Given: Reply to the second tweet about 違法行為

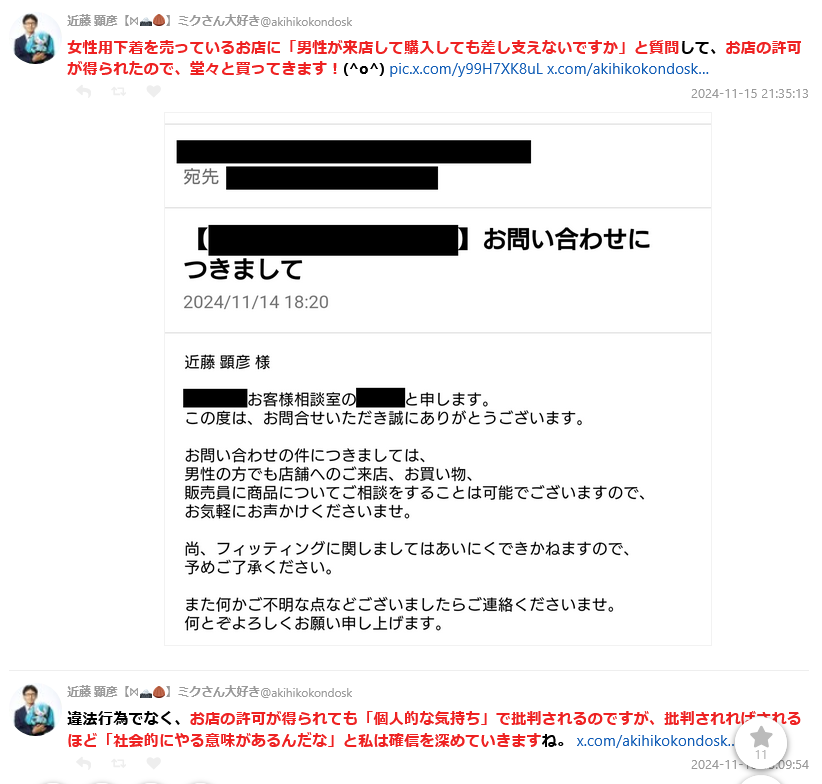Looking at the screenshot, I should (84, 763).
